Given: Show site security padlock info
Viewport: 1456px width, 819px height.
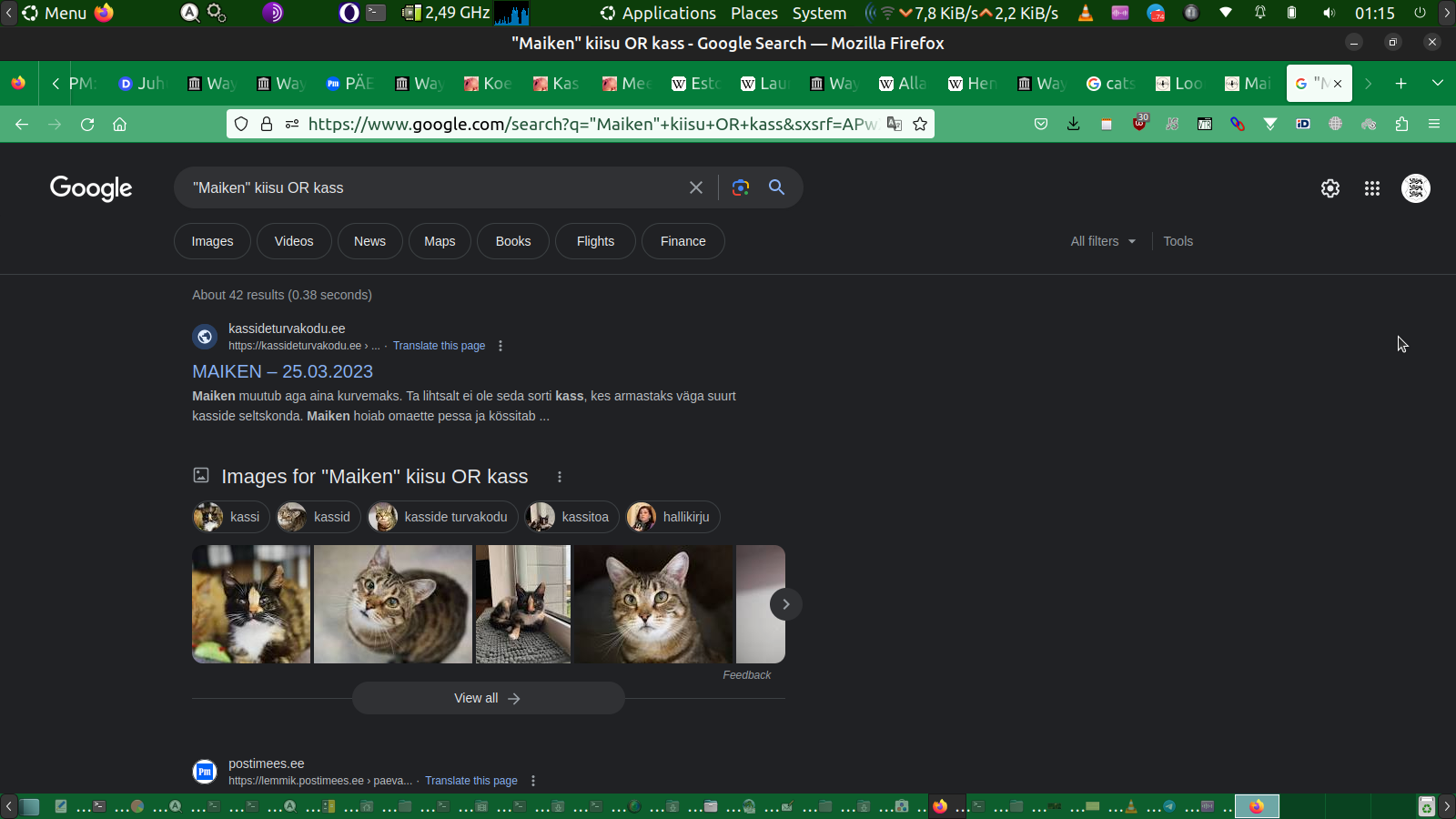Looking at the screenshot, I should coord(267,125).
